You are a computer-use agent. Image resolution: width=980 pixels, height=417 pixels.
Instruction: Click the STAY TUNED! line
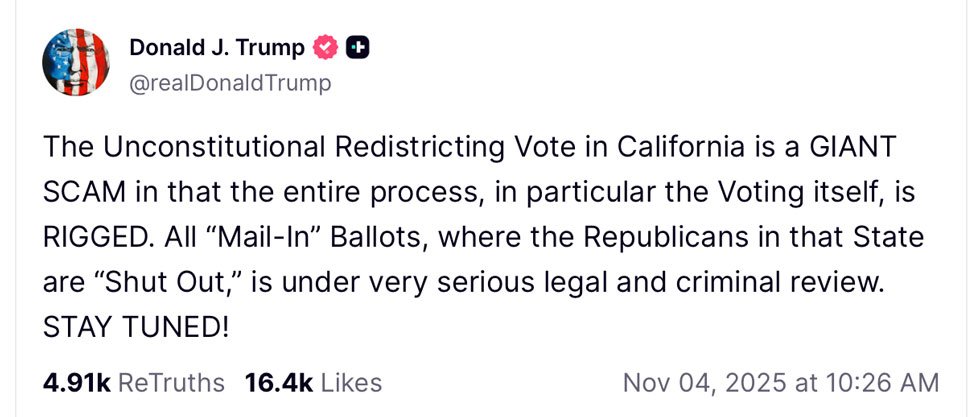(135, 326)
